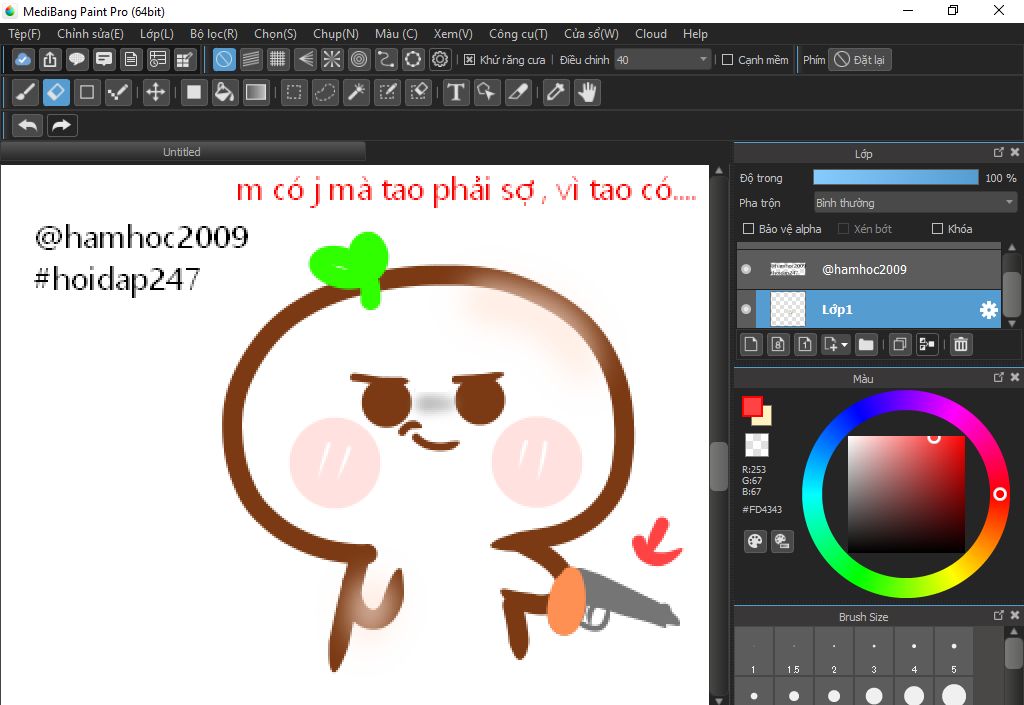
Task: Hide the Lớp1 layer
Action: tap(746, 309)
